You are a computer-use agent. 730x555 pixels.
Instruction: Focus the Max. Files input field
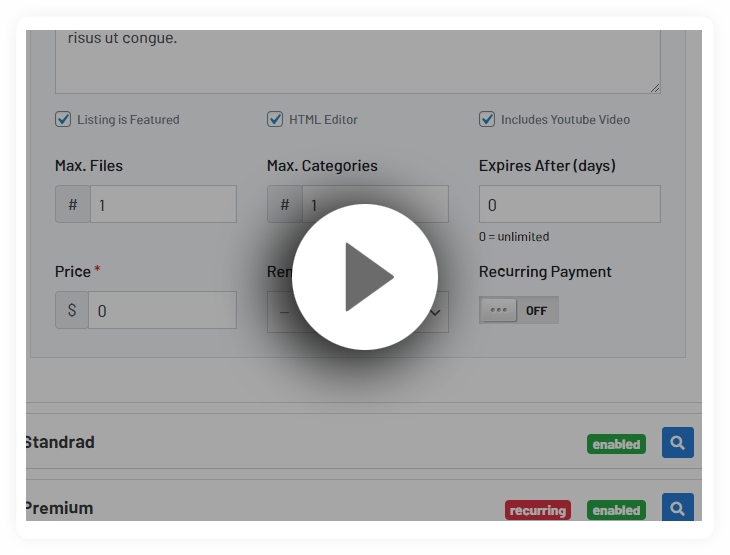click(163, 204)
